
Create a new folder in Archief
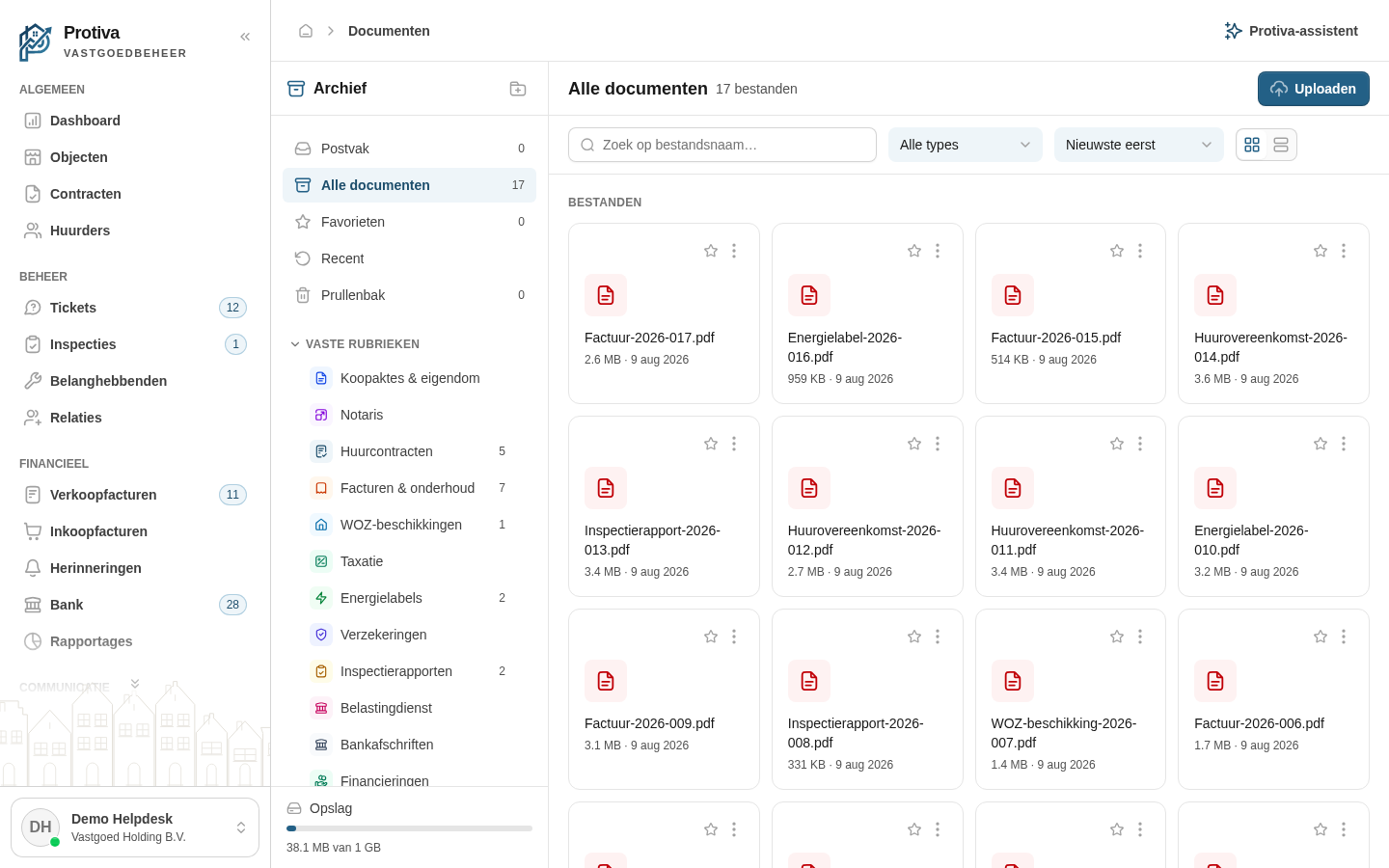518,89
